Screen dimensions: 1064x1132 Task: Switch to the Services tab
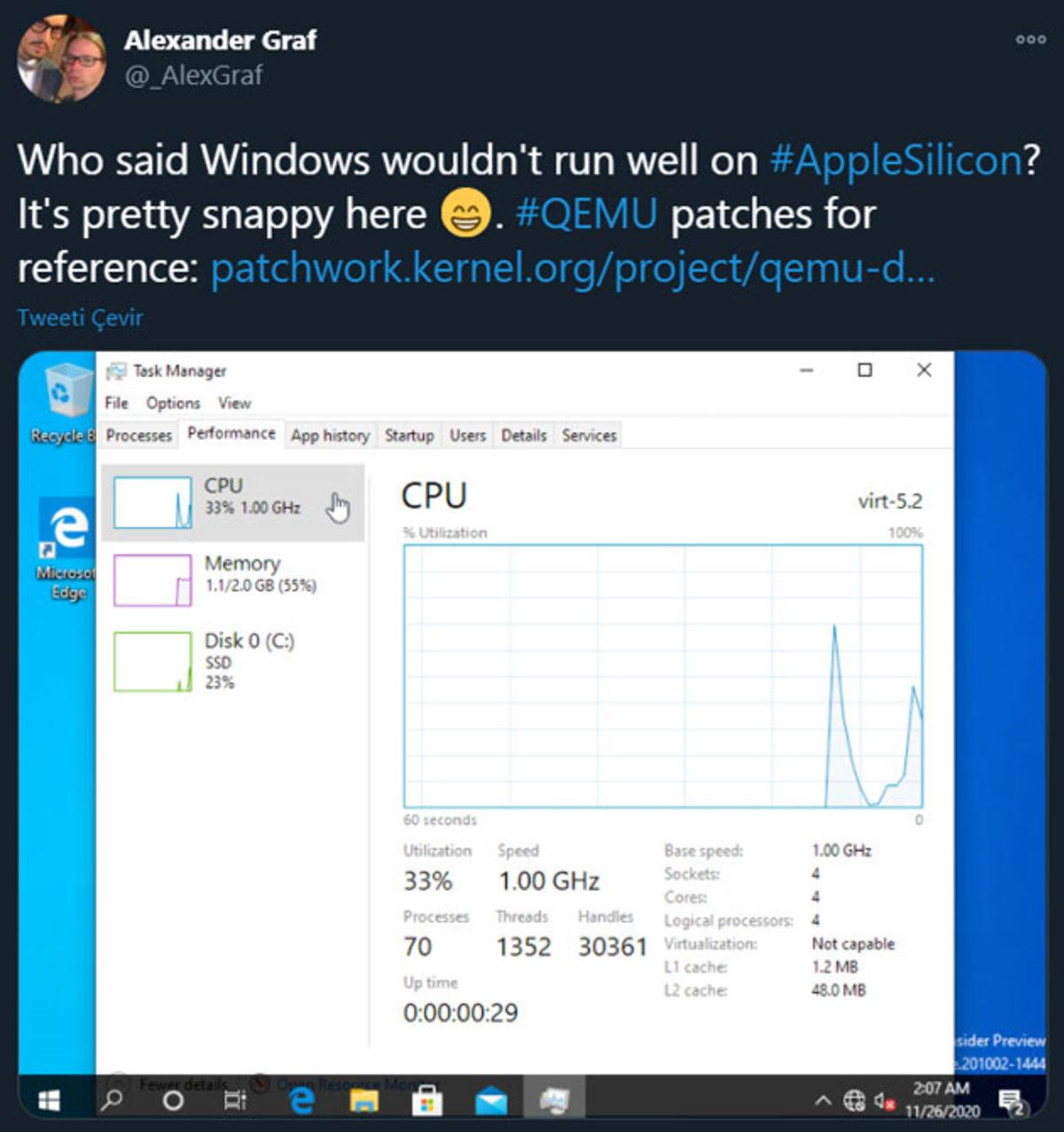coord(588,435)
